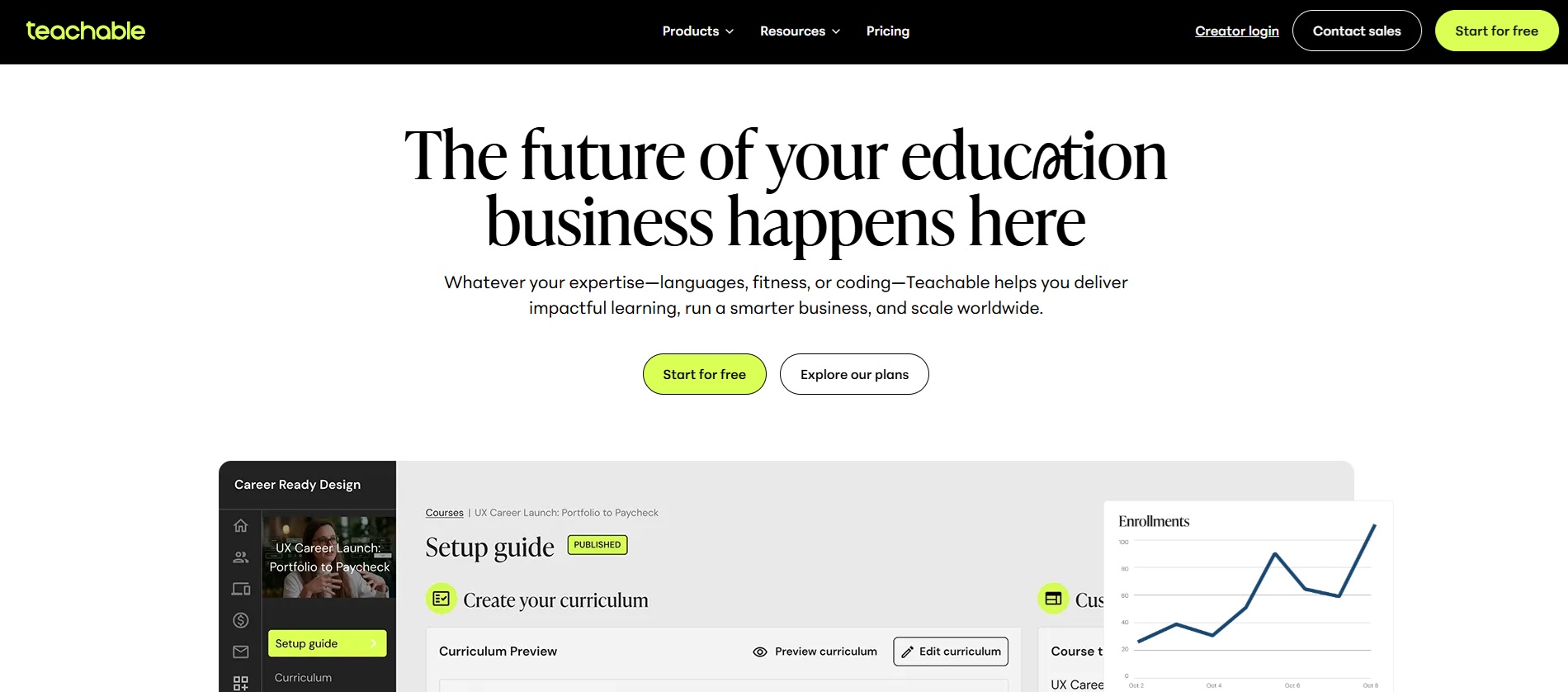Click the pencil icon on Edit curriculum
This screenshot has height=692, width=1568.
tap(907, 652)
